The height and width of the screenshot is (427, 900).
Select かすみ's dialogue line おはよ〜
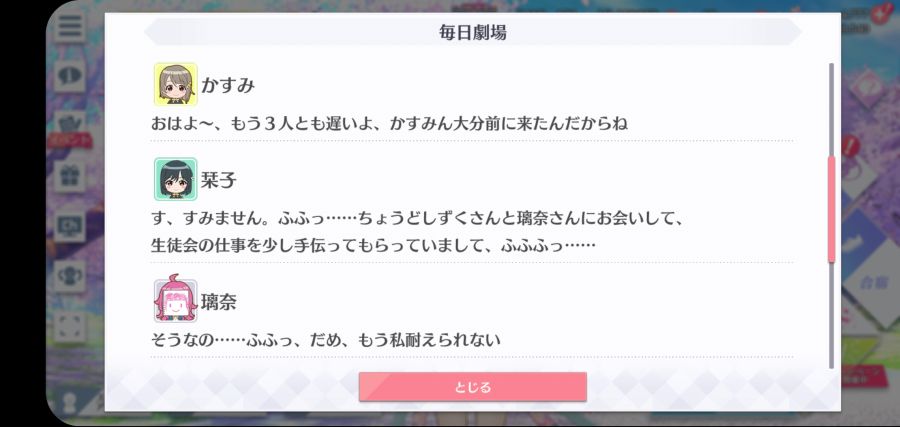[x=389, y=124]
